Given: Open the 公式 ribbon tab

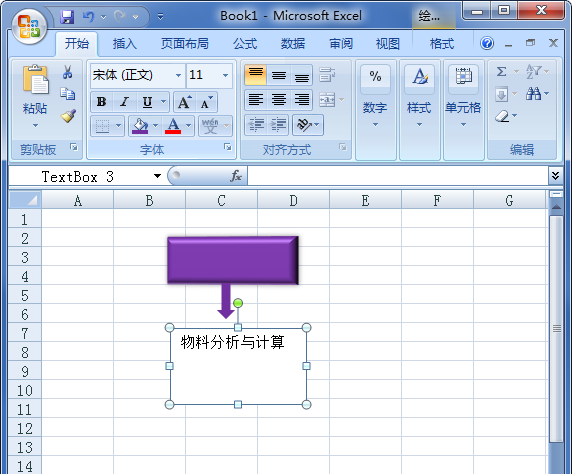Looking at the screenshot, I should [x=245, y=44].
